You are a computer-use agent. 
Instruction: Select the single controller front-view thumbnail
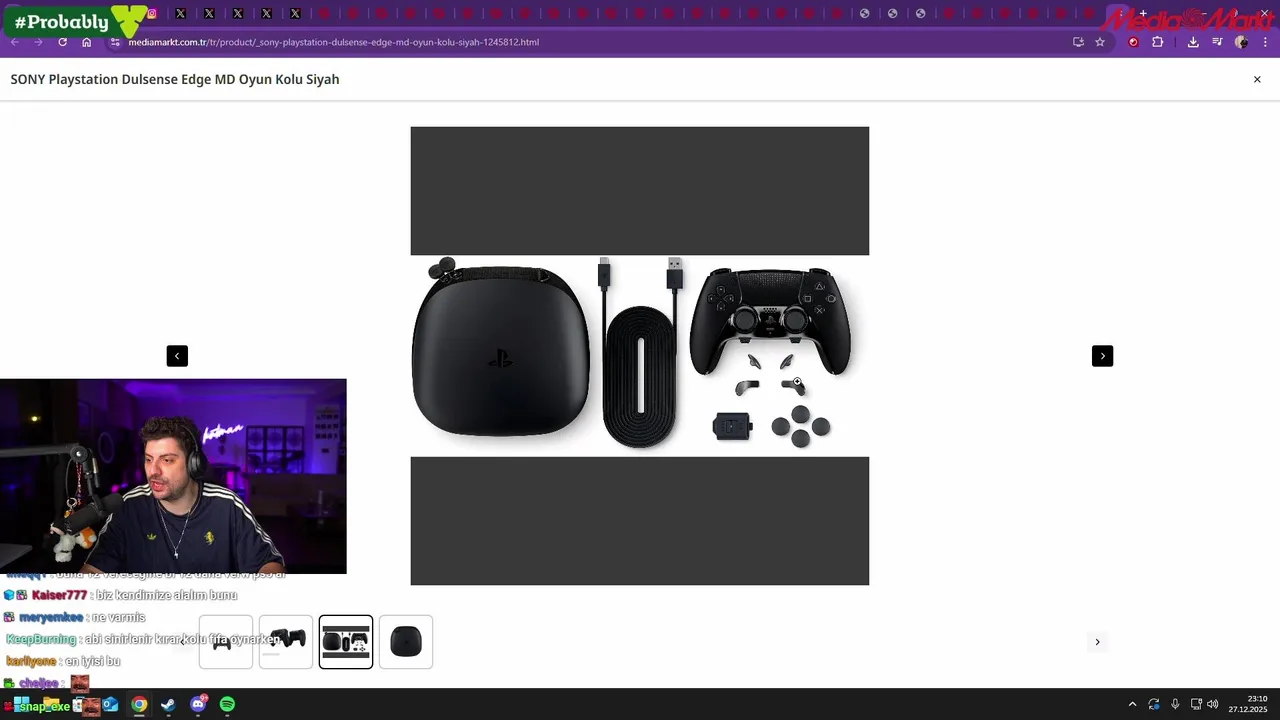pyautogui.click(x=226, y=642)
